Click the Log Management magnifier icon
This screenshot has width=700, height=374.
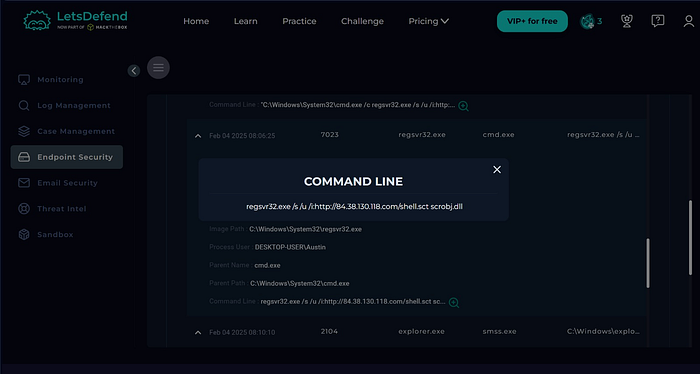click(24, 106)
